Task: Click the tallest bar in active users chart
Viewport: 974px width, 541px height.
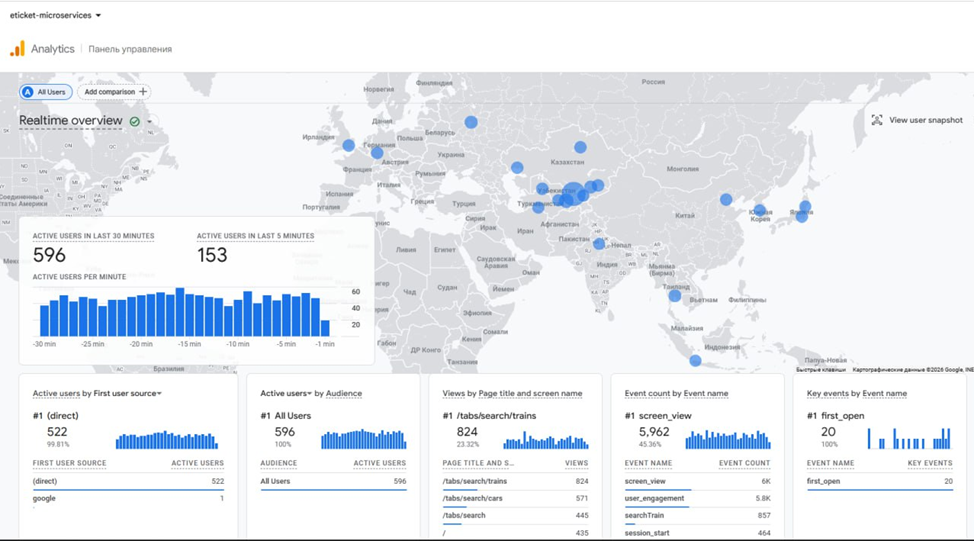Action: [180, 312]
